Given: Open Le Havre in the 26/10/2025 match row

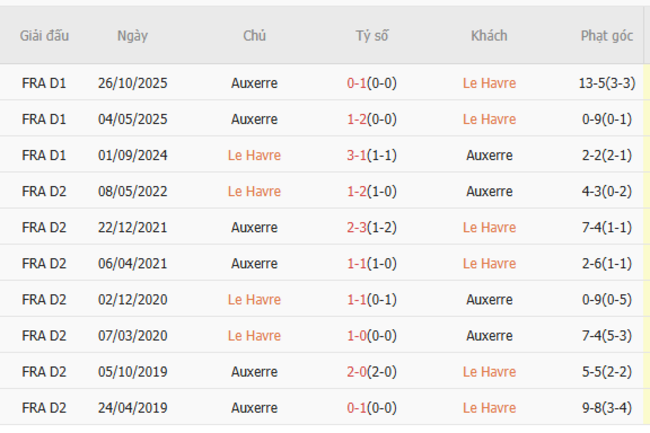Looking at the screenshot, I should point(489,83).
